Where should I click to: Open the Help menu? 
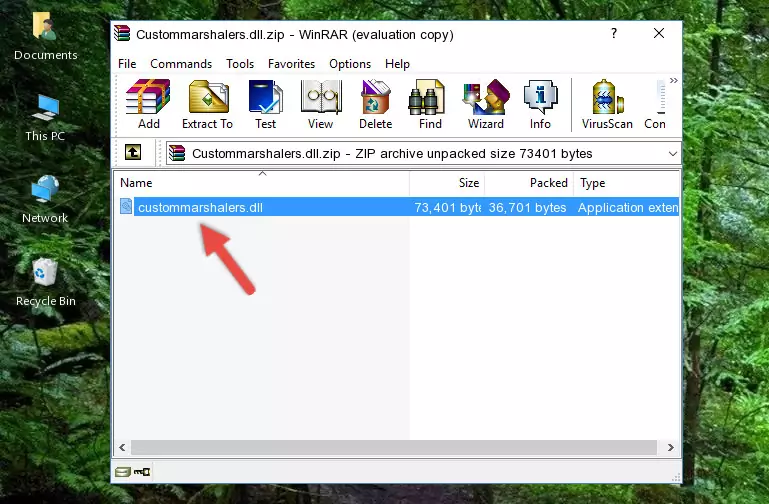[x=397, y=64]
